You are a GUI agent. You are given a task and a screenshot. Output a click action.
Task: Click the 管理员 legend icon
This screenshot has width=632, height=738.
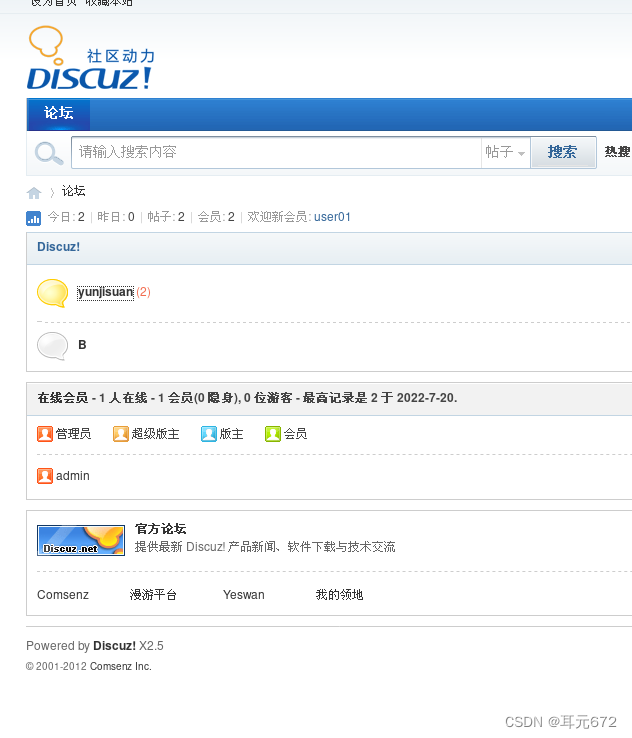pos(45,434)
